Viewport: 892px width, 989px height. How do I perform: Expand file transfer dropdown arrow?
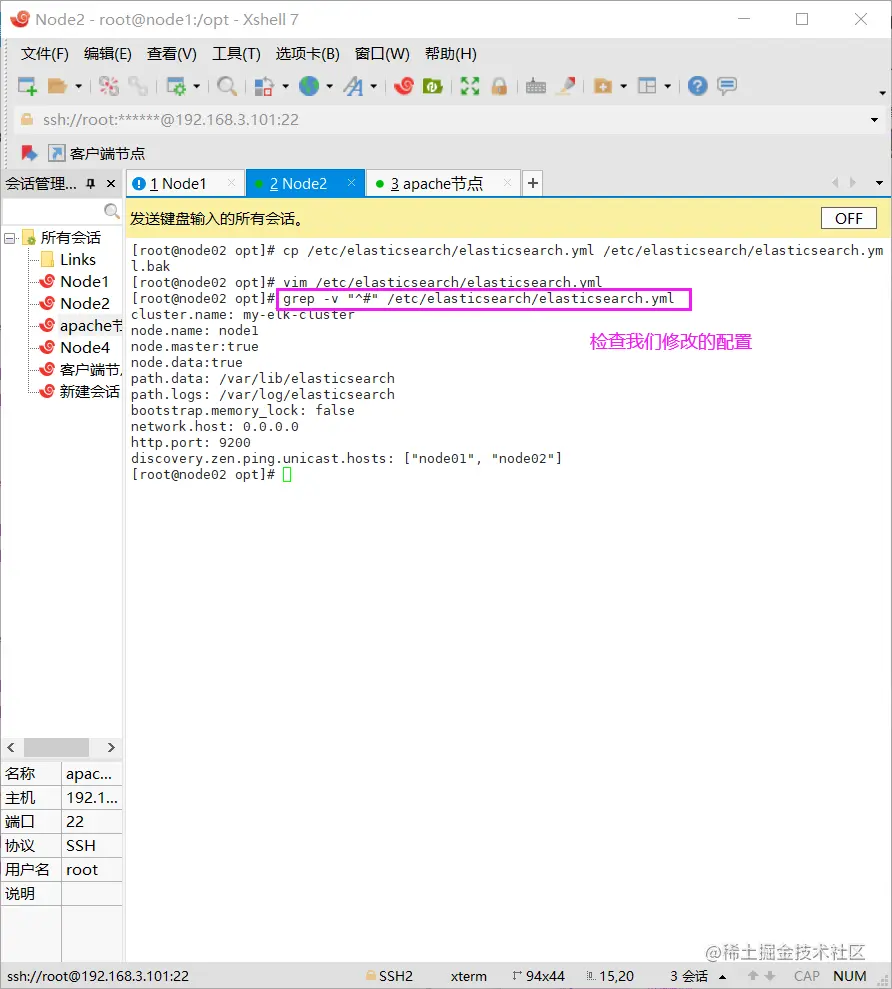click(285, 86)
